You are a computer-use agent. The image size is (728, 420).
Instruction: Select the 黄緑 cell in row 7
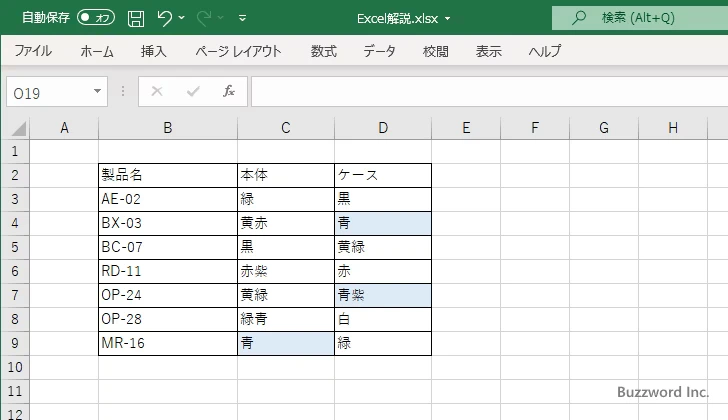pyautogui.click(x=286, y=295)
